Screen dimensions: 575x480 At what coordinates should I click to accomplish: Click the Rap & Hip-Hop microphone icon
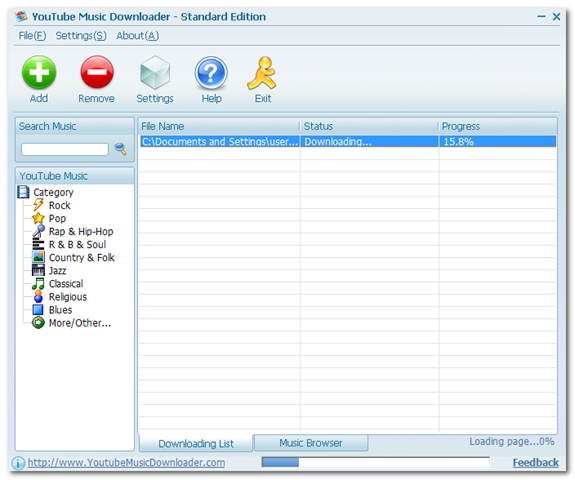coord(39,231)
